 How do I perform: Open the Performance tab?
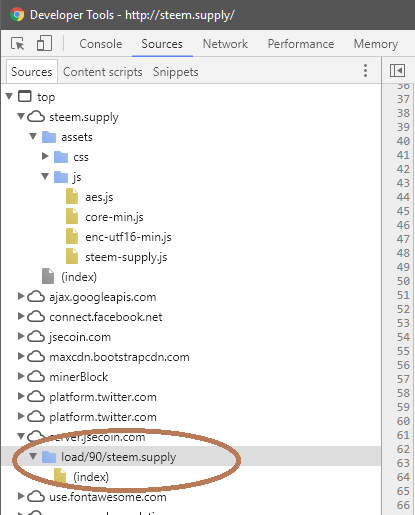(301, 44)
